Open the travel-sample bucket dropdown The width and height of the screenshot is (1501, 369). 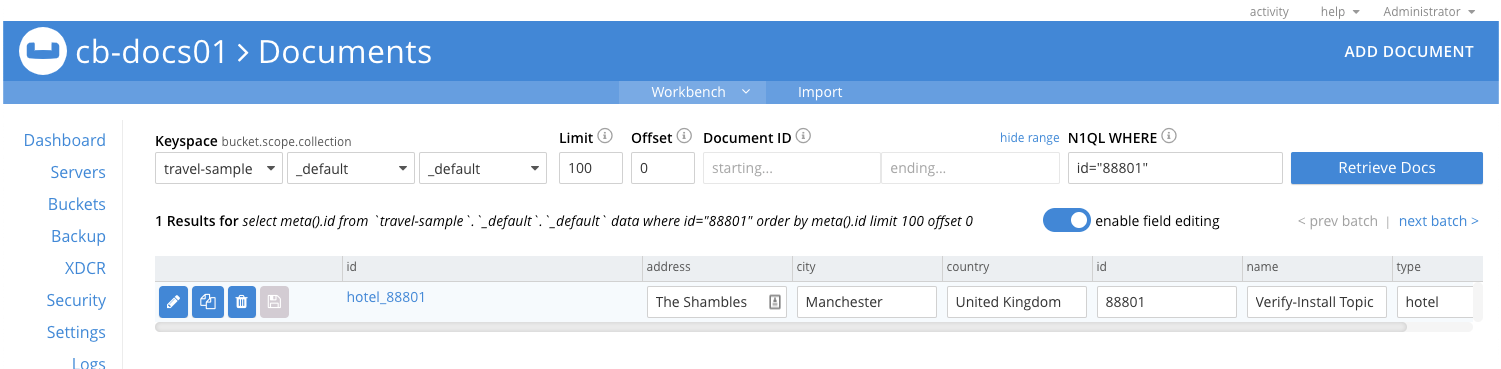click(219, 168)
